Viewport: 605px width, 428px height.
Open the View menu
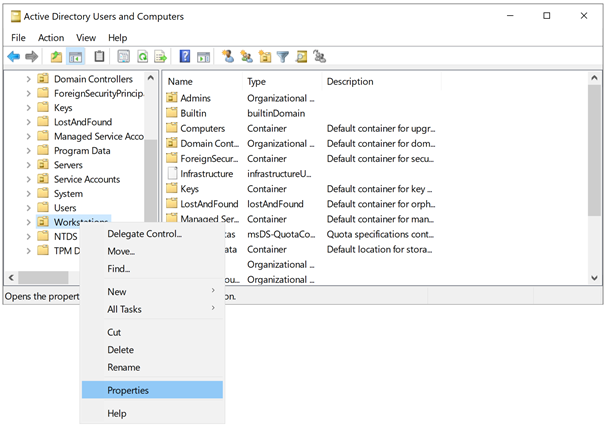tap(86, 37)
